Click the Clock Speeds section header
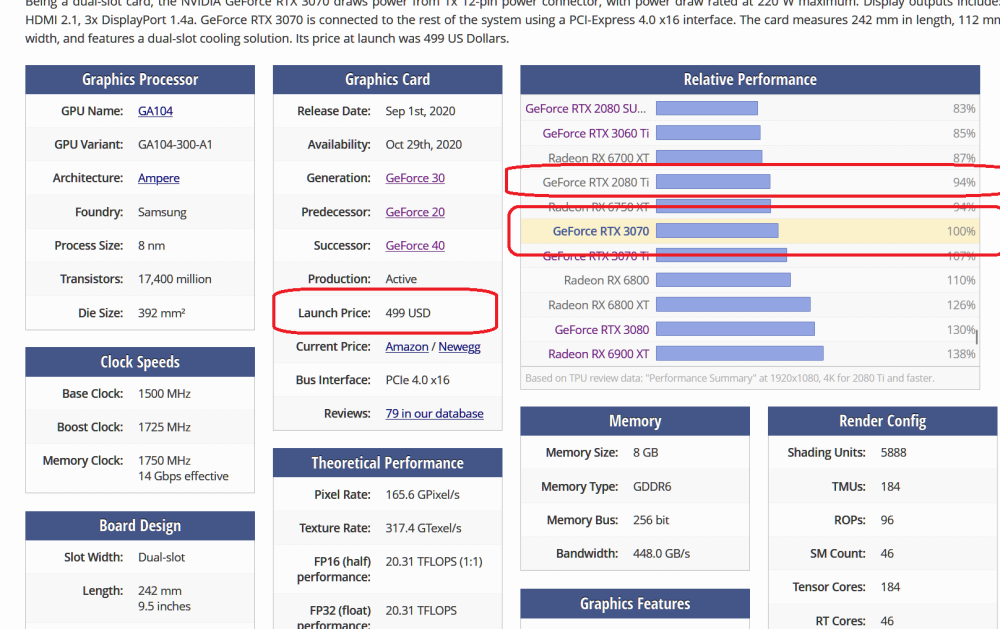Image resolution: width=1000 pixels, height=629 pixels. 140,362
